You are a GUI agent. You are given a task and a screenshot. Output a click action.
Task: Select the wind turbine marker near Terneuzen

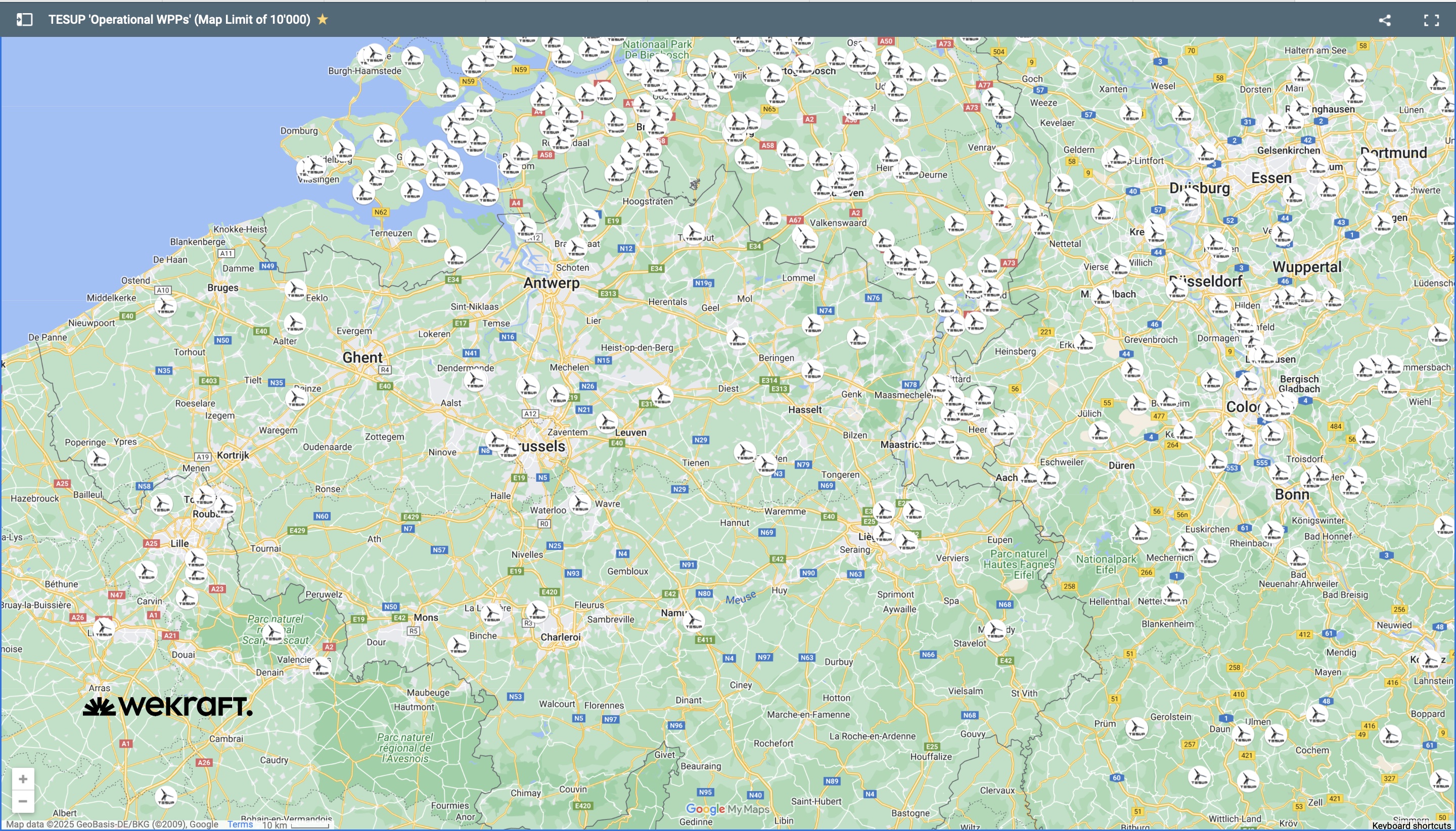click(x=428, y=235)
